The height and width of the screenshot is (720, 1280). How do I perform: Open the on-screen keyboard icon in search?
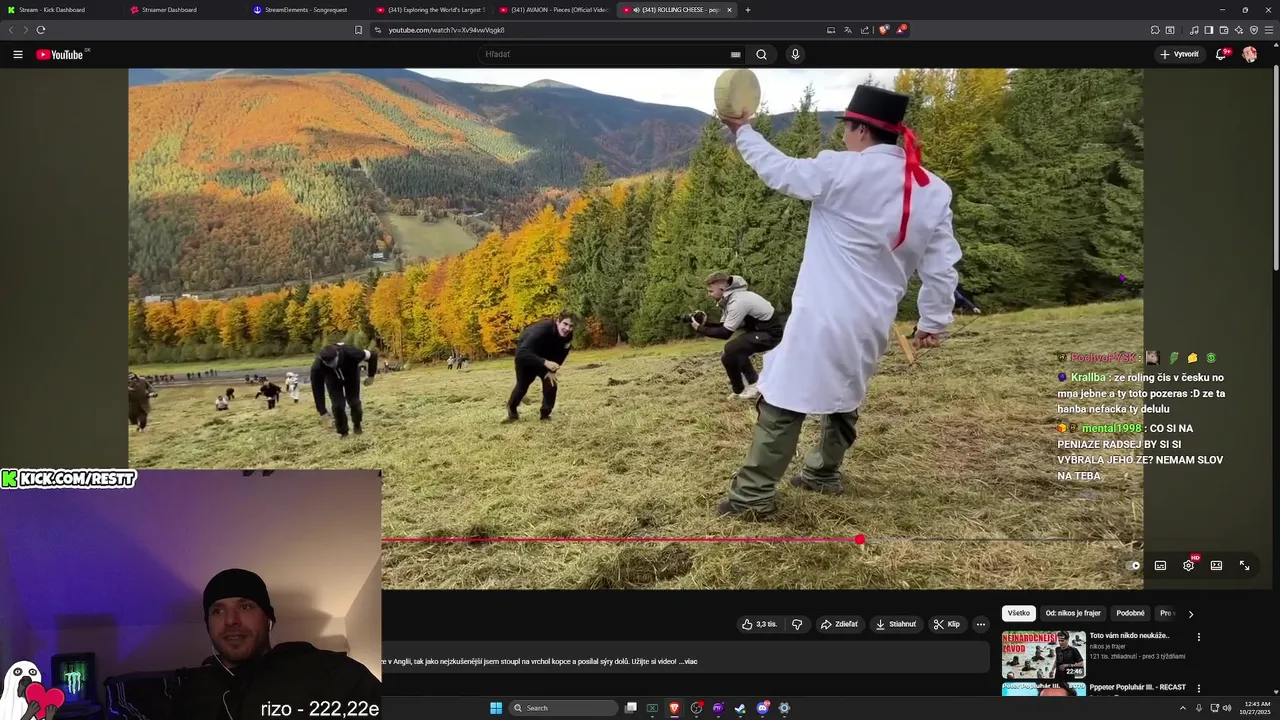[735, 55]
